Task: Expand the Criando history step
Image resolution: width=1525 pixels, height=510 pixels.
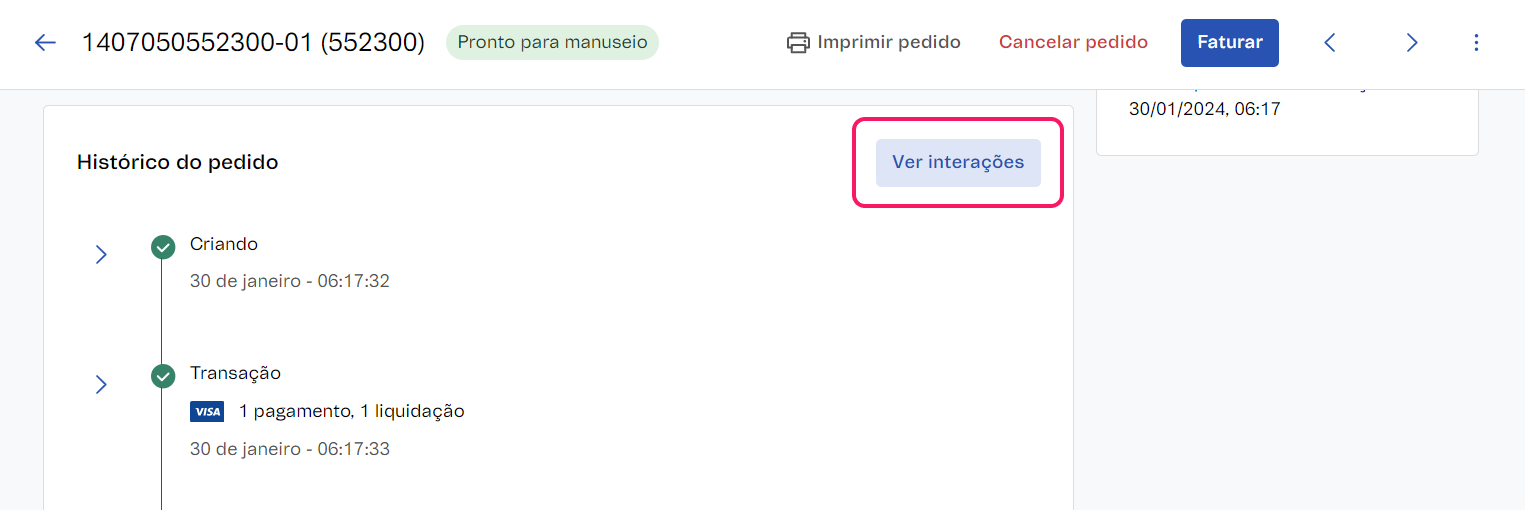Action: point(101,255)
